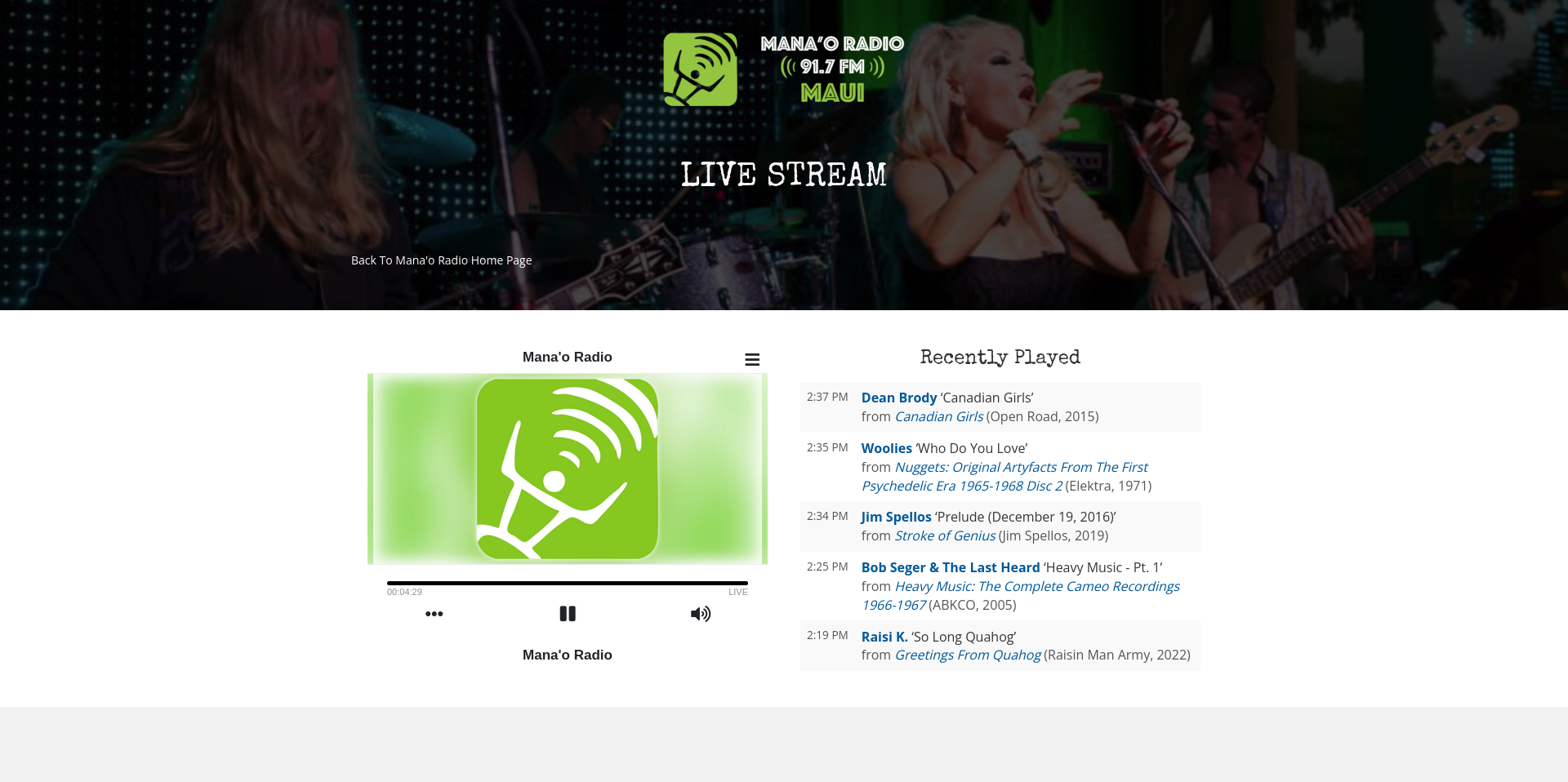Open artist link Dean Brody
1568x782 pixels.
(899, 398)
